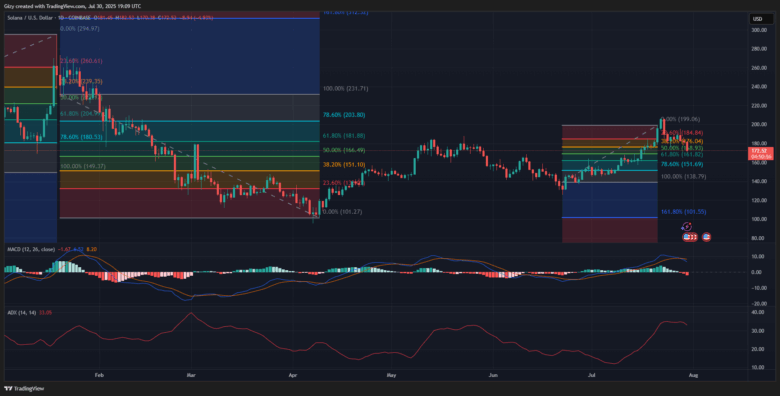Click the 300.00 price axis label
The width and height of the screenshot is (780, 396).
click(759, 30)
